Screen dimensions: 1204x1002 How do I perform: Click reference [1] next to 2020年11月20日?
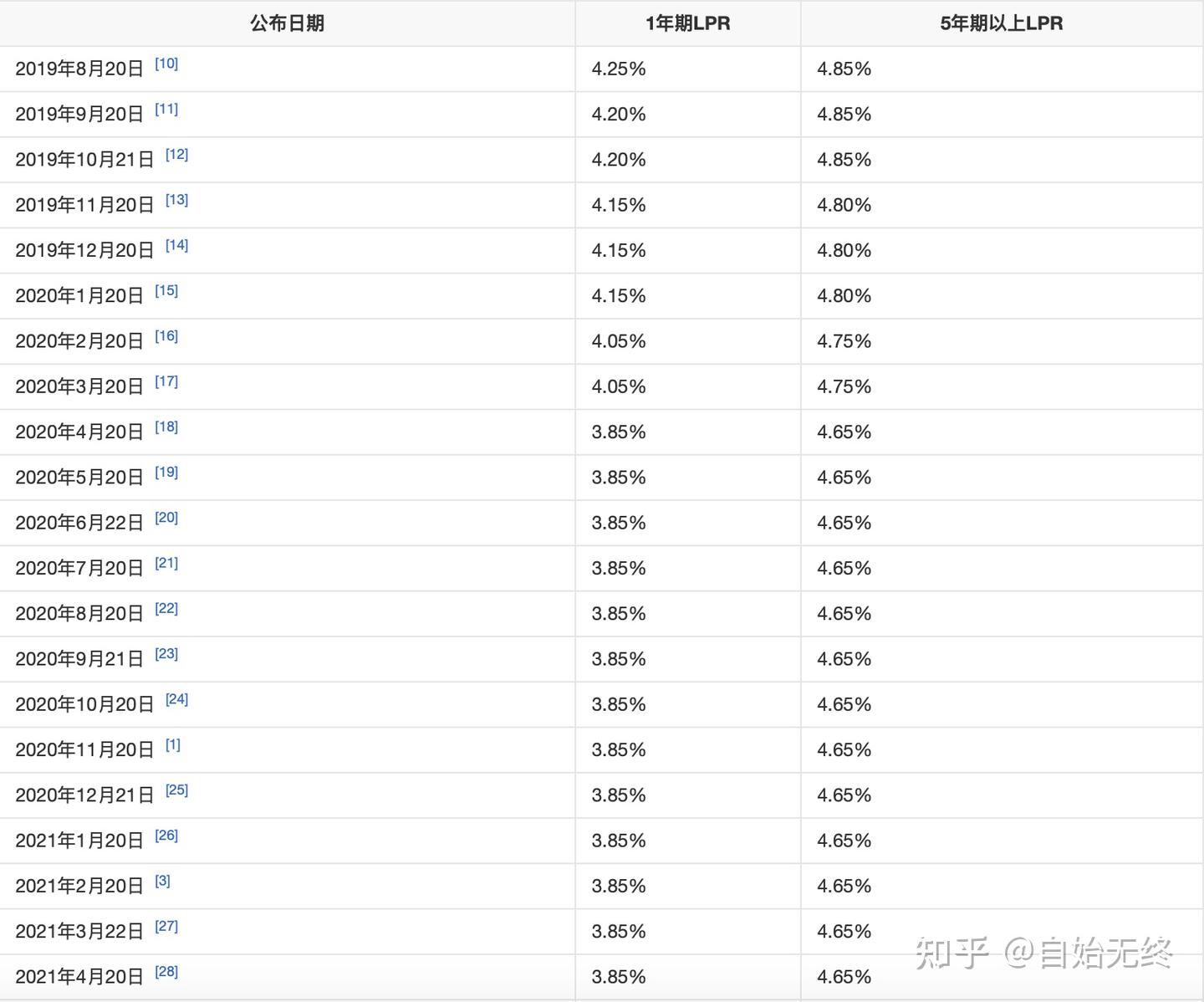[173, 744]
